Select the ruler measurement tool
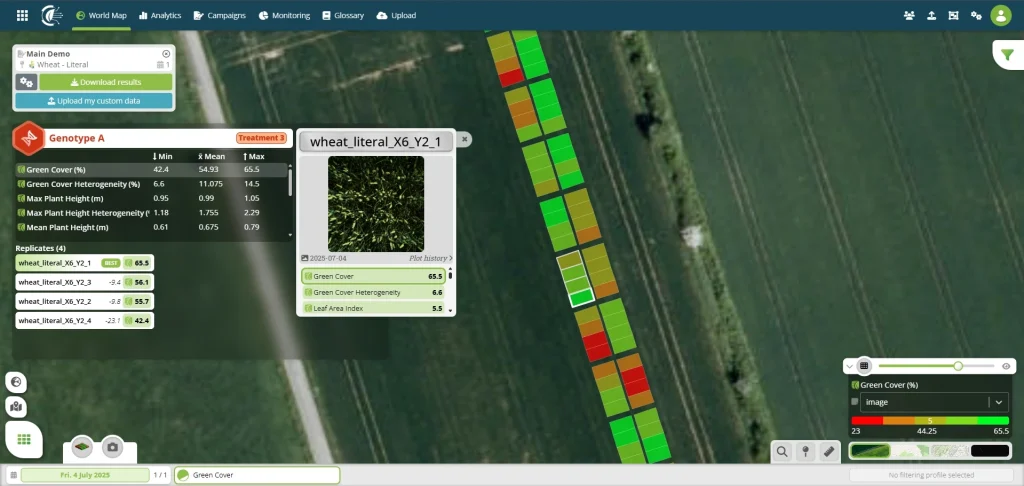This screenshot has height=486, width=1024. 829,451
